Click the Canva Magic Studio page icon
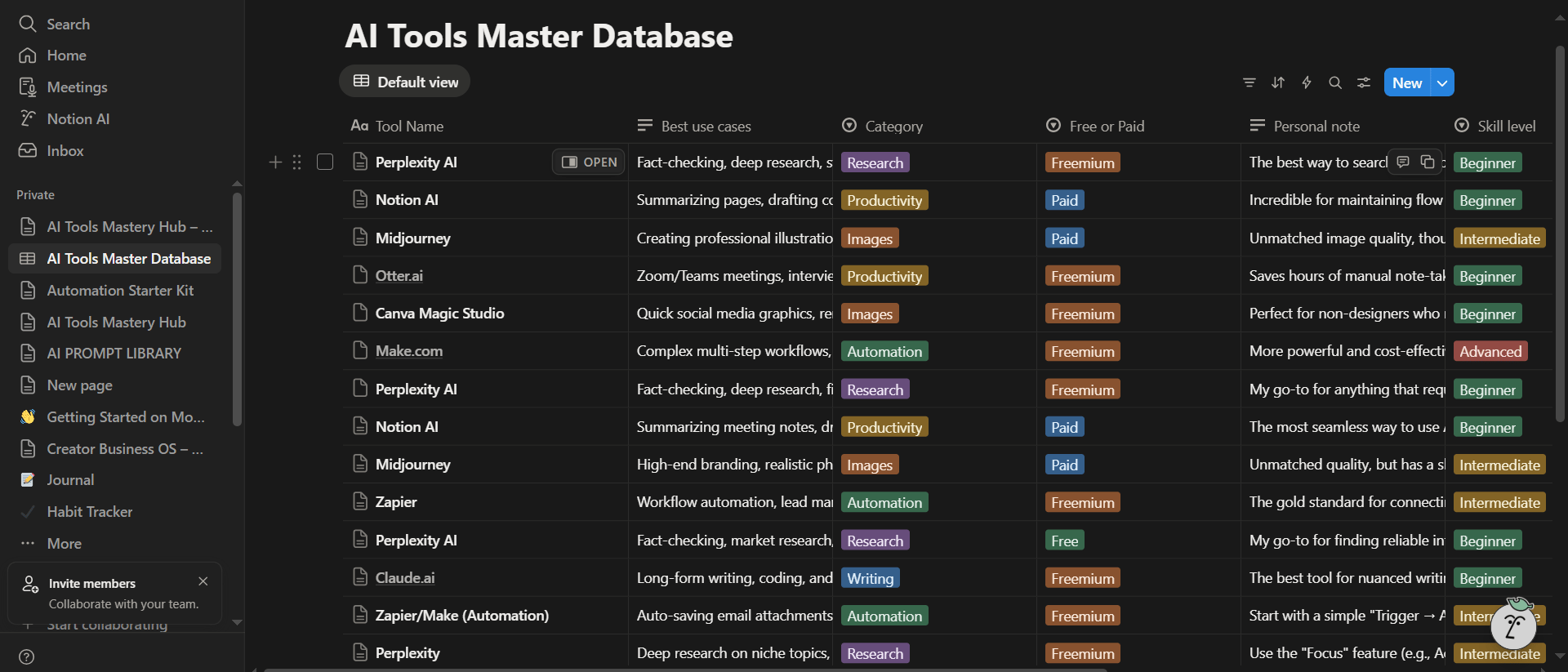This screenshot has width=1568, height=672. pyautogui.click(x=360, y=313)
